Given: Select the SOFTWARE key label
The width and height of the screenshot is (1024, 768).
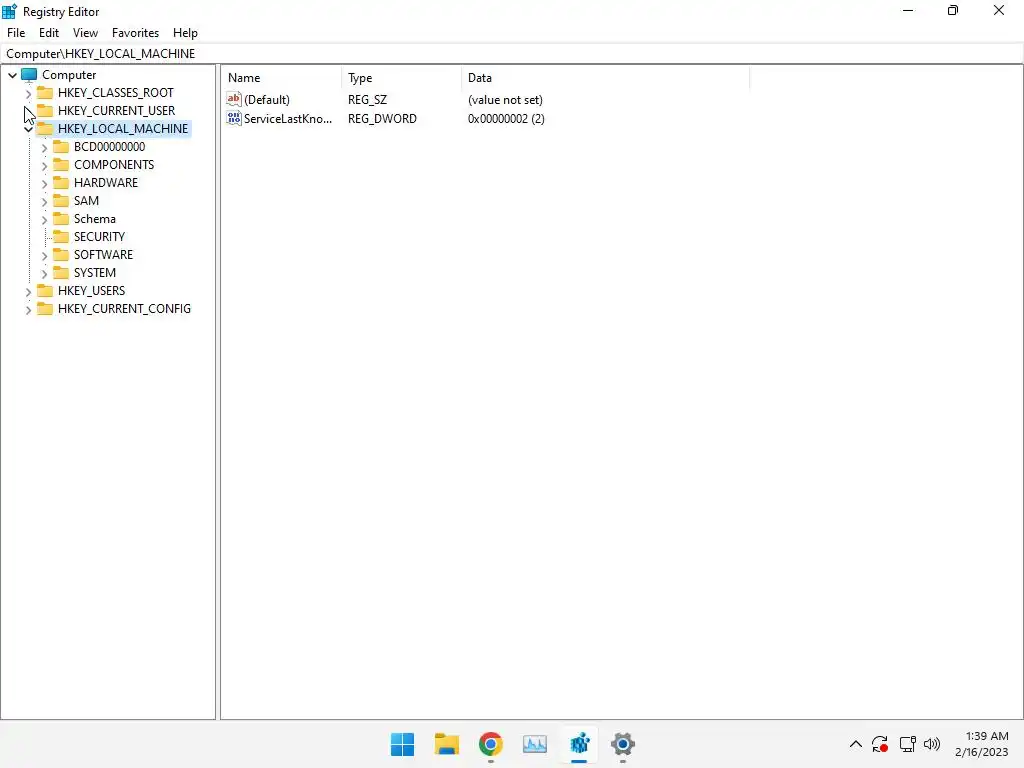Looking at the screenshot, I should pos(103,255).
